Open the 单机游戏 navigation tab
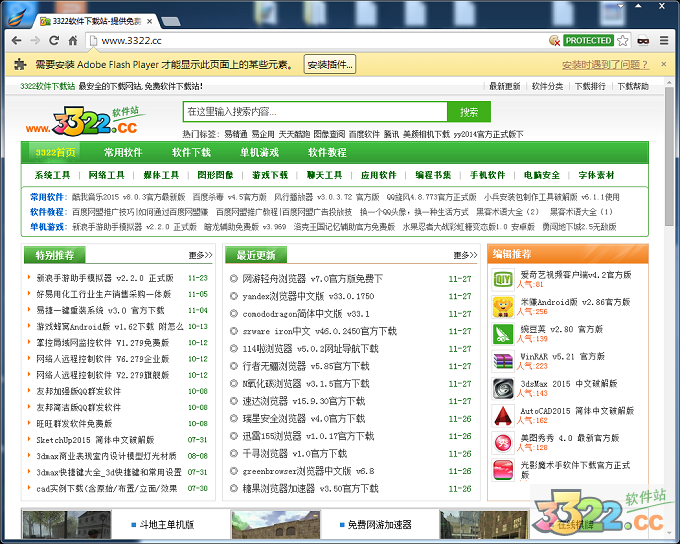680x544 pixels. pyautogui.click(x=259, y=152)
